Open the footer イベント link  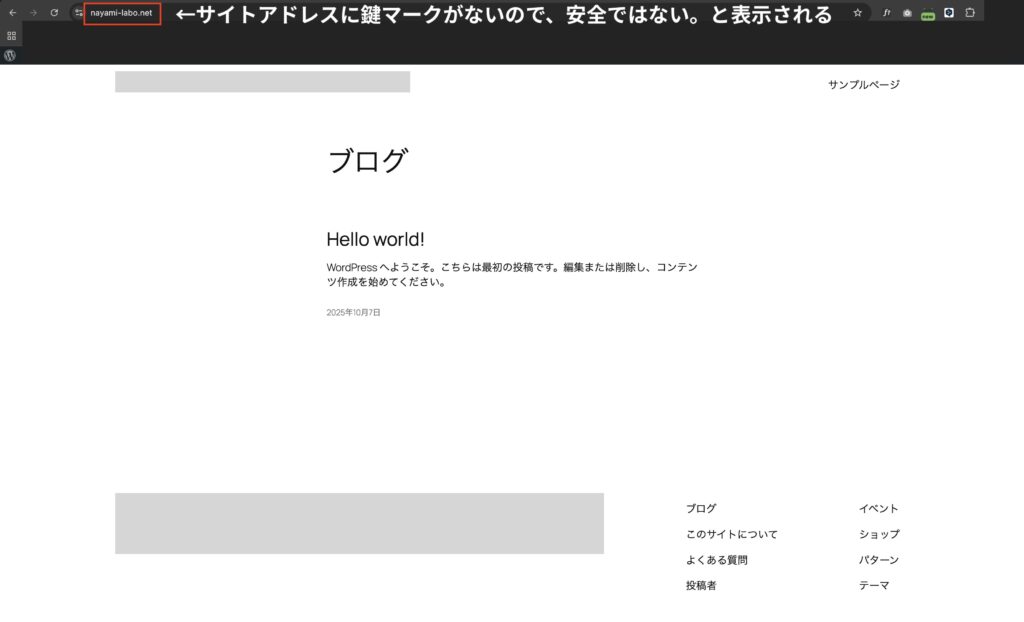[x=878, y=509]
